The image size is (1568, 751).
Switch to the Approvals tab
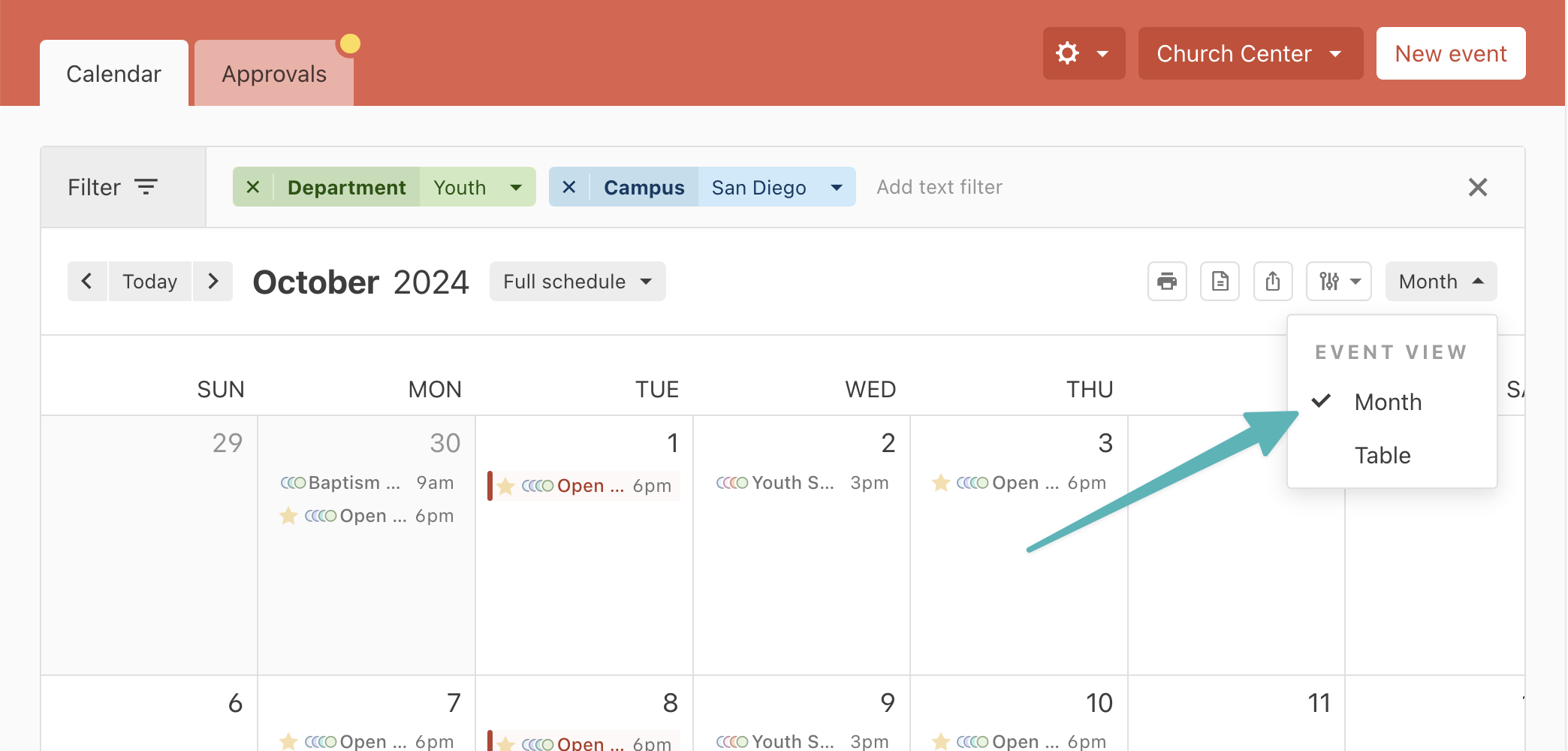274,74
